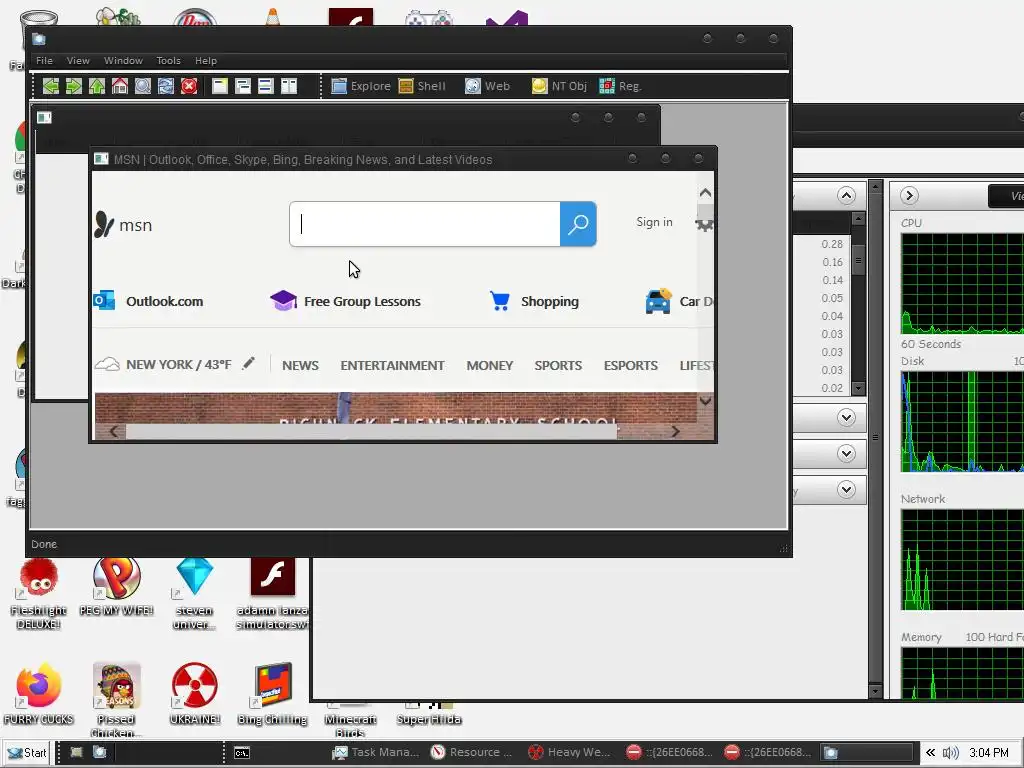Open the Explore view button

tap(360, 86)
